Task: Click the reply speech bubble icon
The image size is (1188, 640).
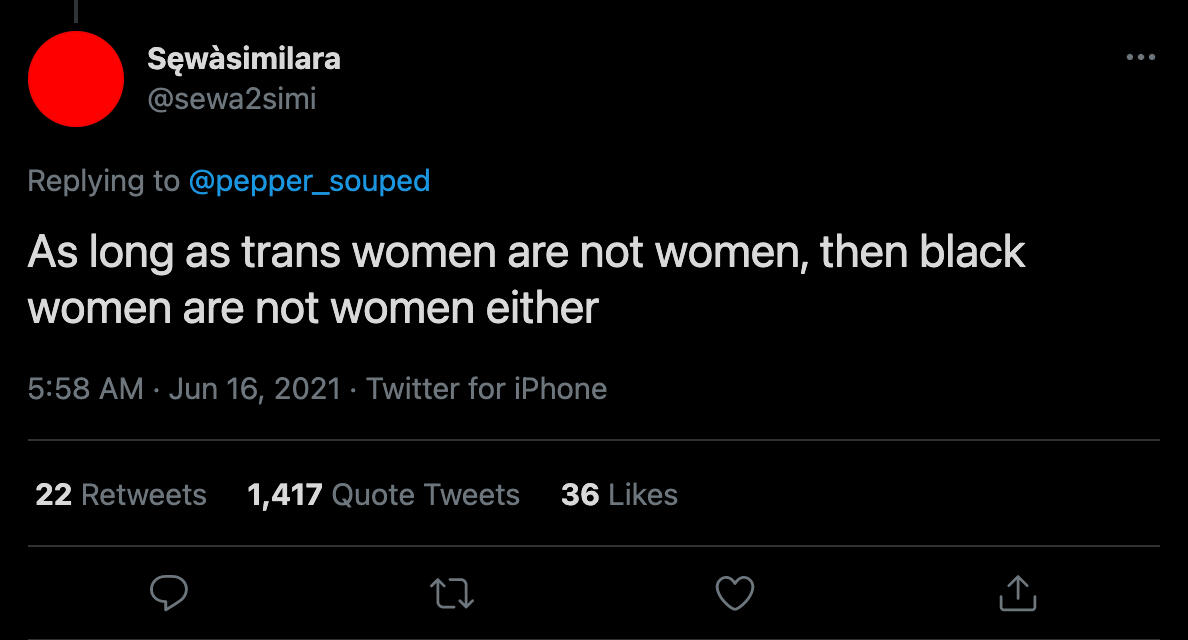Action: tap(169, 593)
